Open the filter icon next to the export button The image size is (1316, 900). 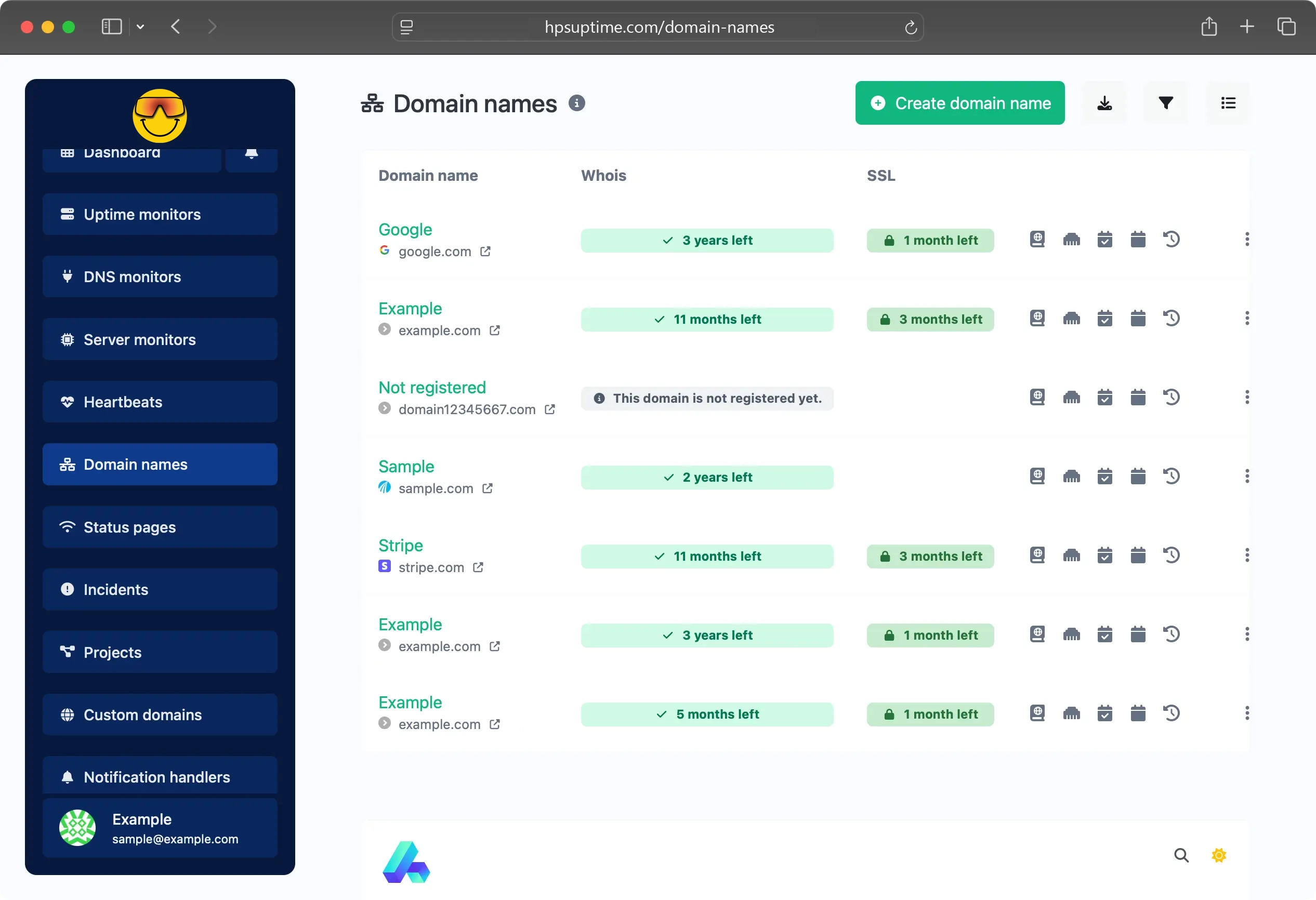(1166, 103)
